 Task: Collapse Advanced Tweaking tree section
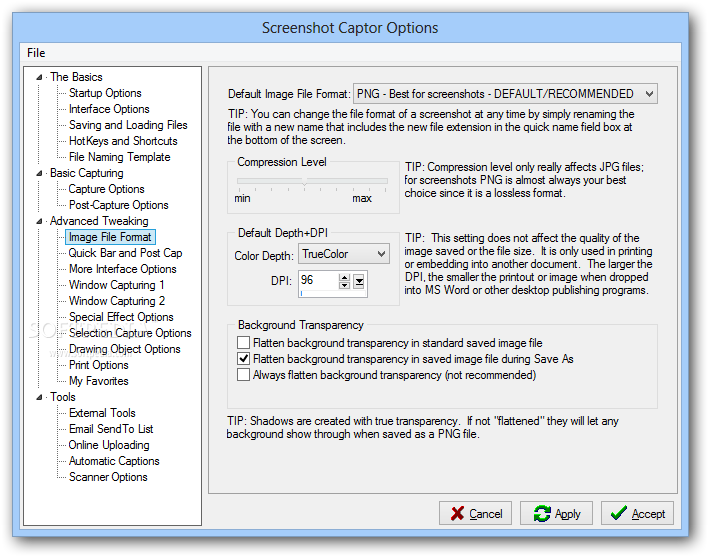pos(39,221)
